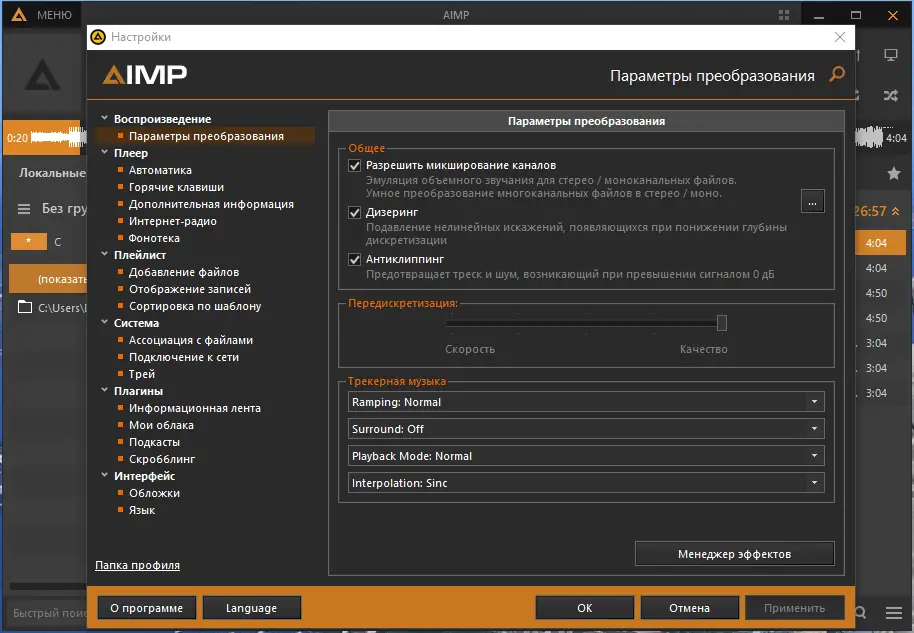Open Ассоциация с файлами settings page
The image size is (914, 633).
pos(191,340)
